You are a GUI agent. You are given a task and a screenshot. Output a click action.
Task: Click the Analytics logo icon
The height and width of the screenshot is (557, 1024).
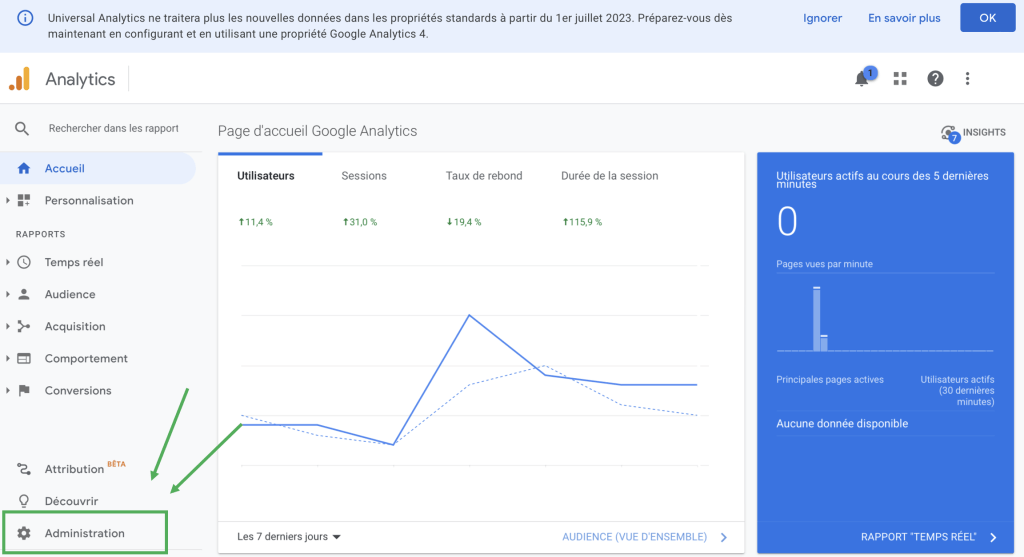click(20, 79)
